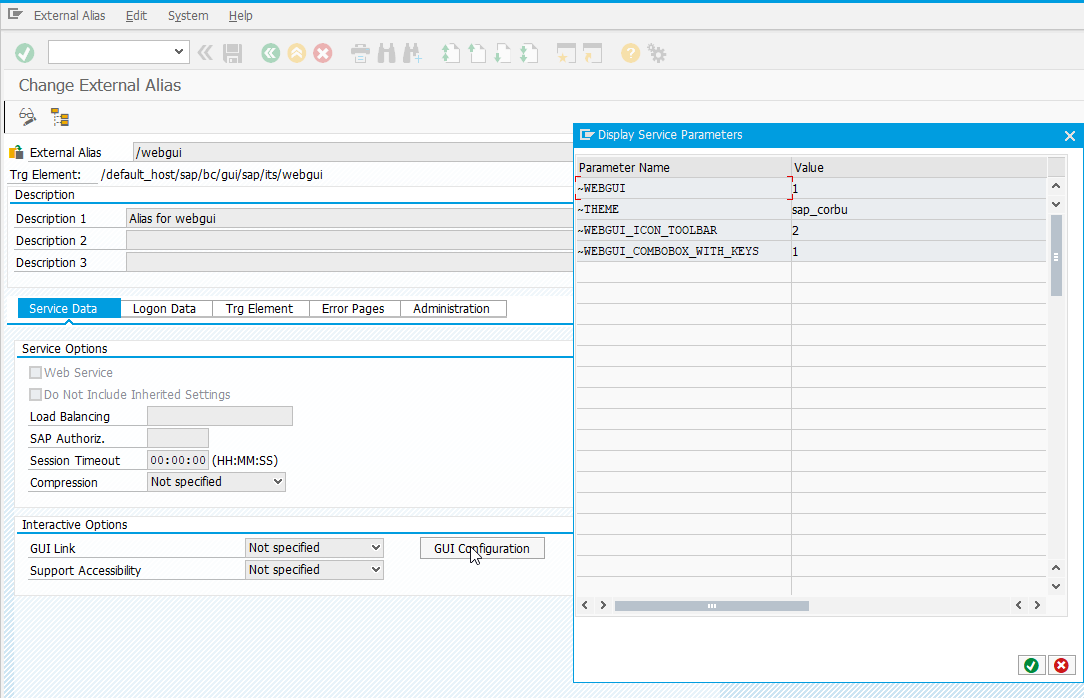The image size is (1084, 698).
Task: Click the Find (binoculars) icon
Action: click(x=386, y=53)
